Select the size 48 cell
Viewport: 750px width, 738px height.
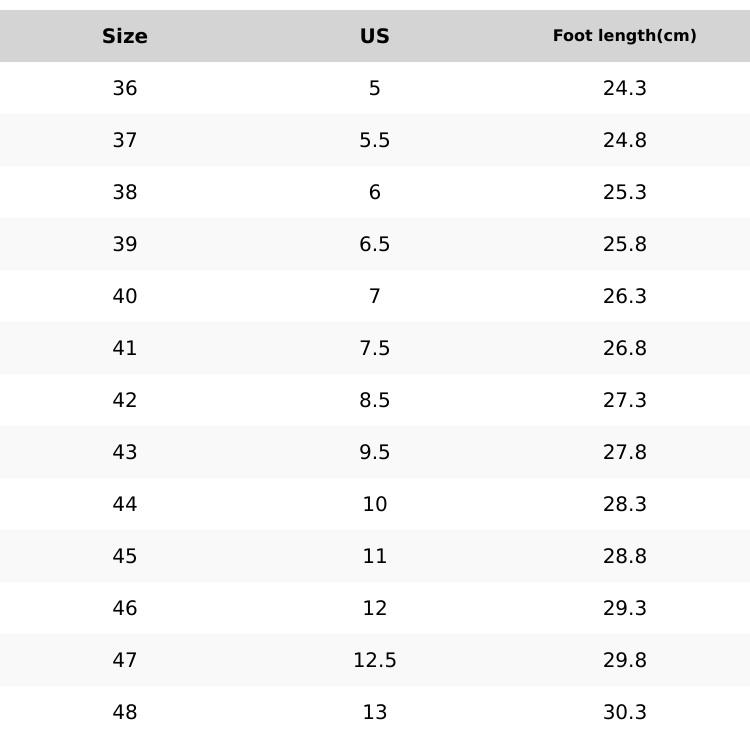click(x=125, y=712)
